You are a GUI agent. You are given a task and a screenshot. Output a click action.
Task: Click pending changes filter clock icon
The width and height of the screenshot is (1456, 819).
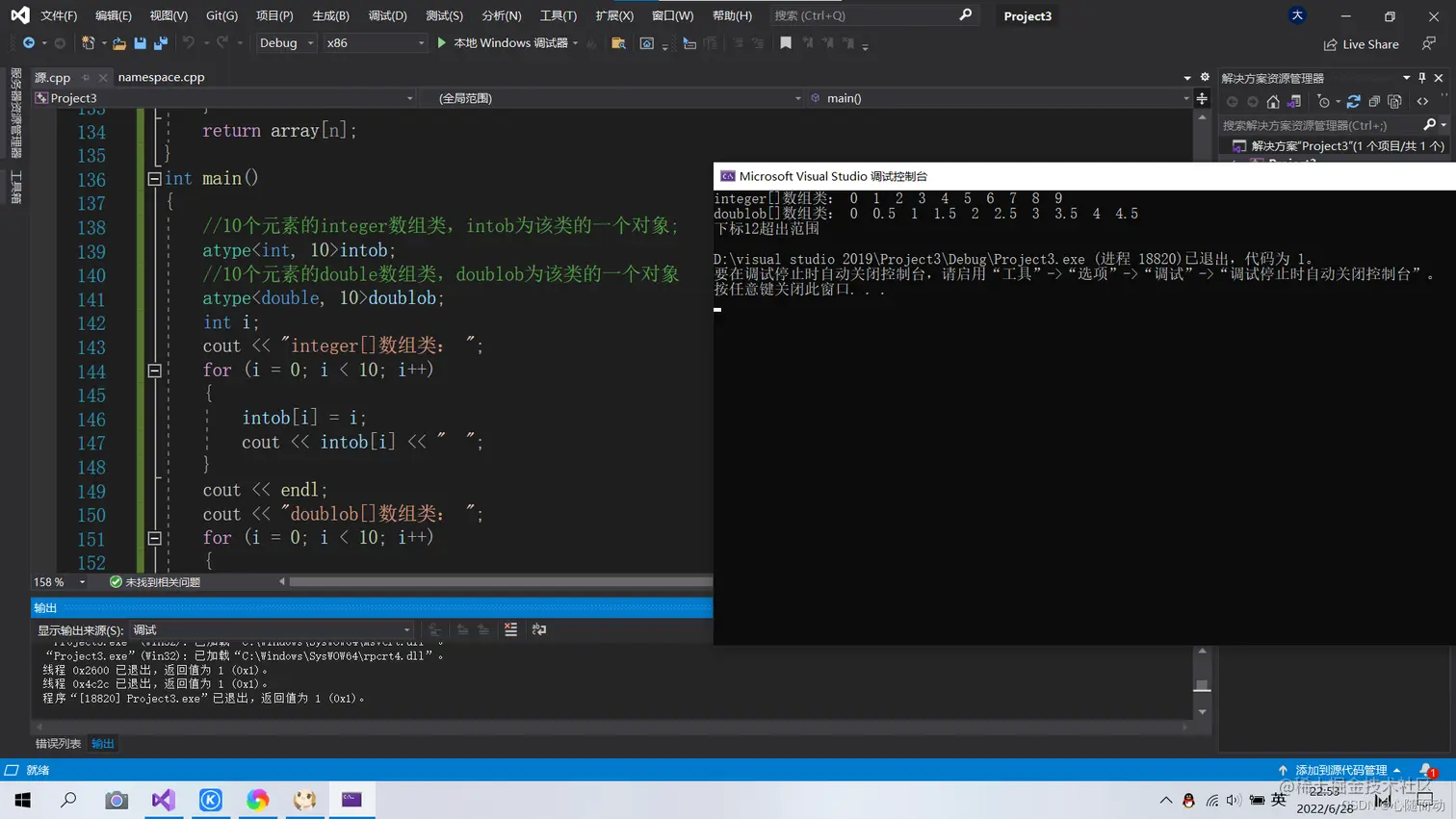click(x=1324, y=101)
